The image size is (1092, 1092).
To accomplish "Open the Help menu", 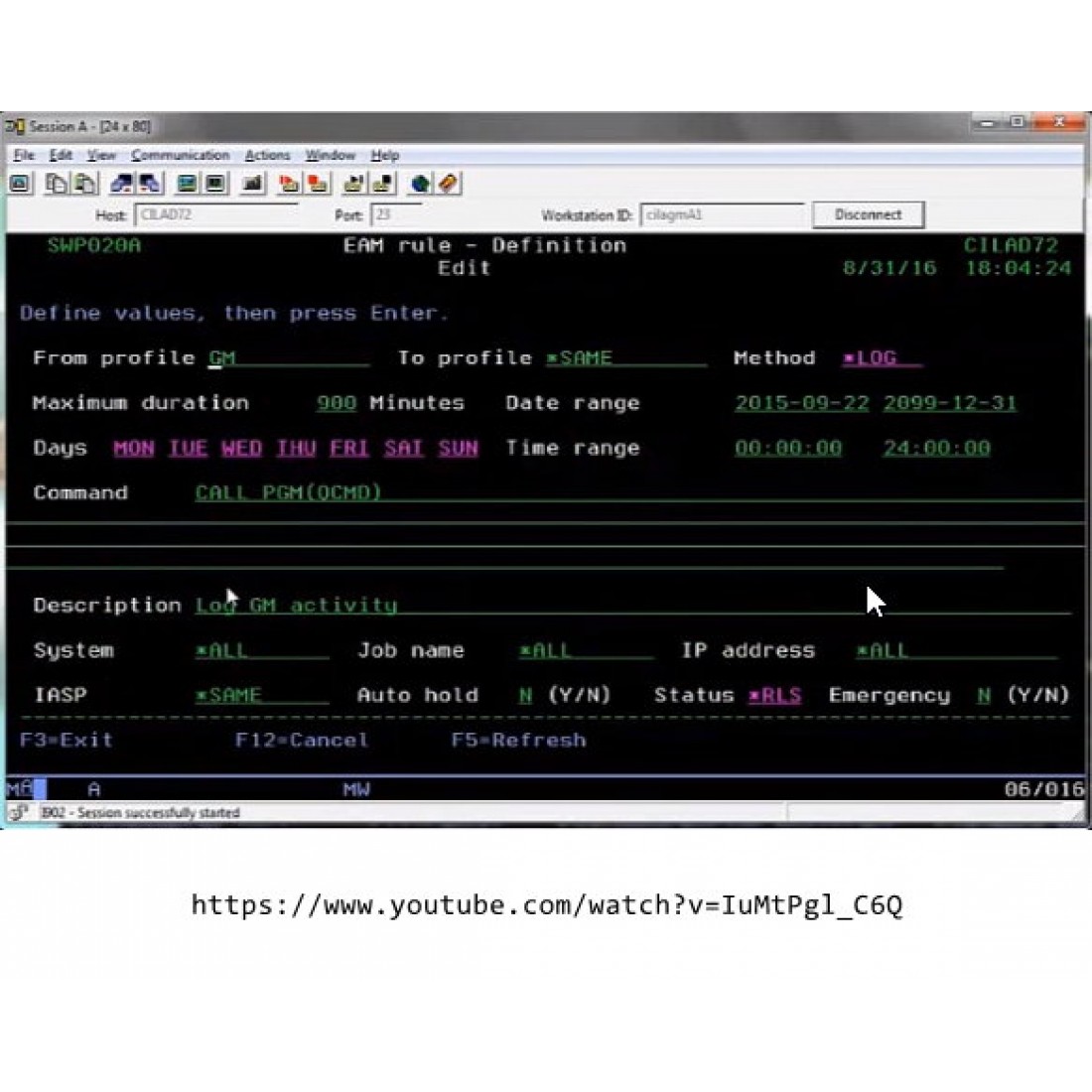I will 384,155.
